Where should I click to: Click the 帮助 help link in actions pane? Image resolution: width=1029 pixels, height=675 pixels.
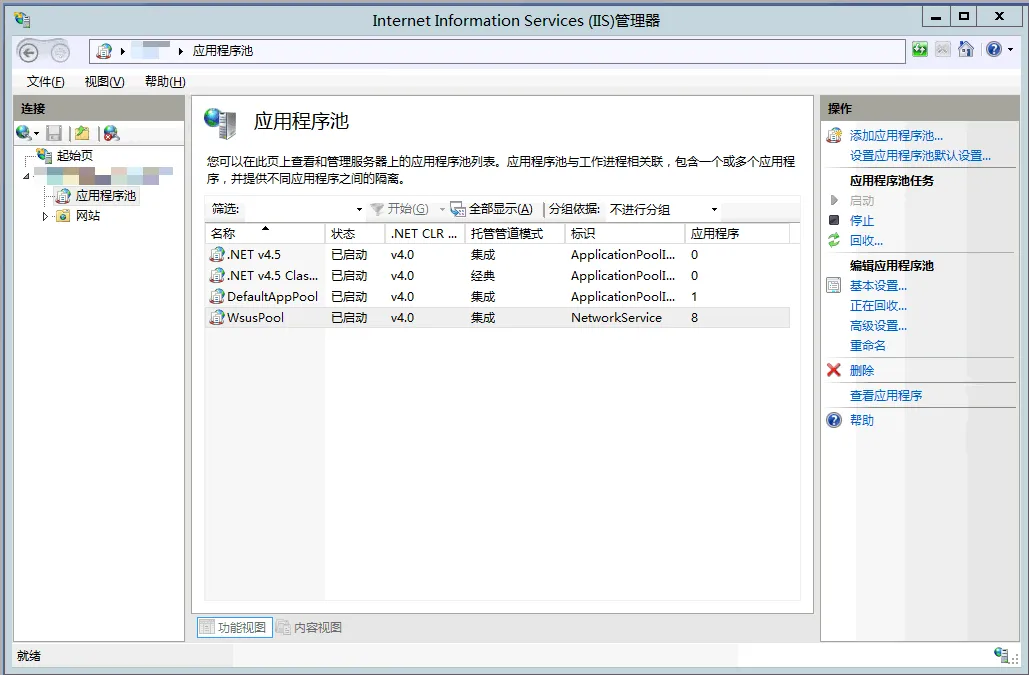tap(862, 420)
